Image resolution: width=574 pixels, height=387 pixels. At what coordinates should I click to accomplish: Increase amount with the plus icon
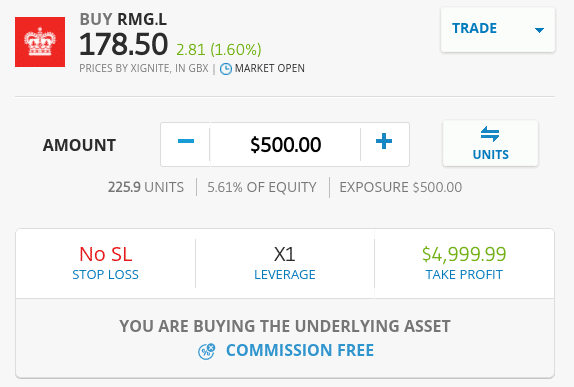coord(384,141)
